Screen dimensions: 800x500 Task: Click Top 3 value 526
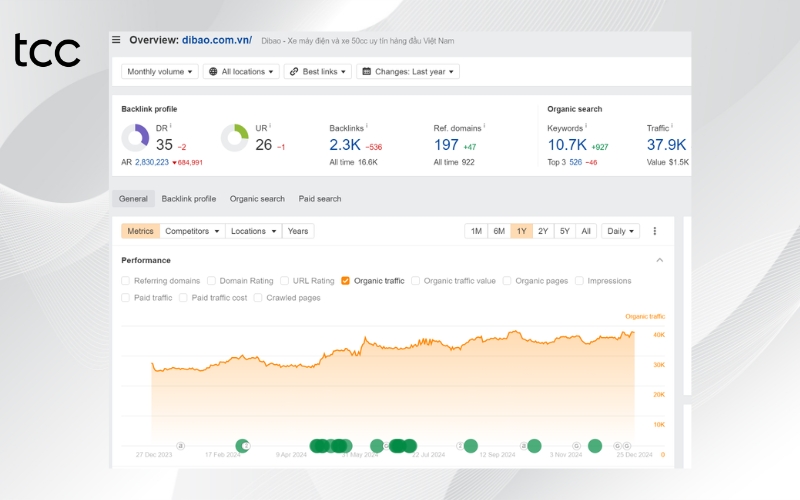[576, 162]
